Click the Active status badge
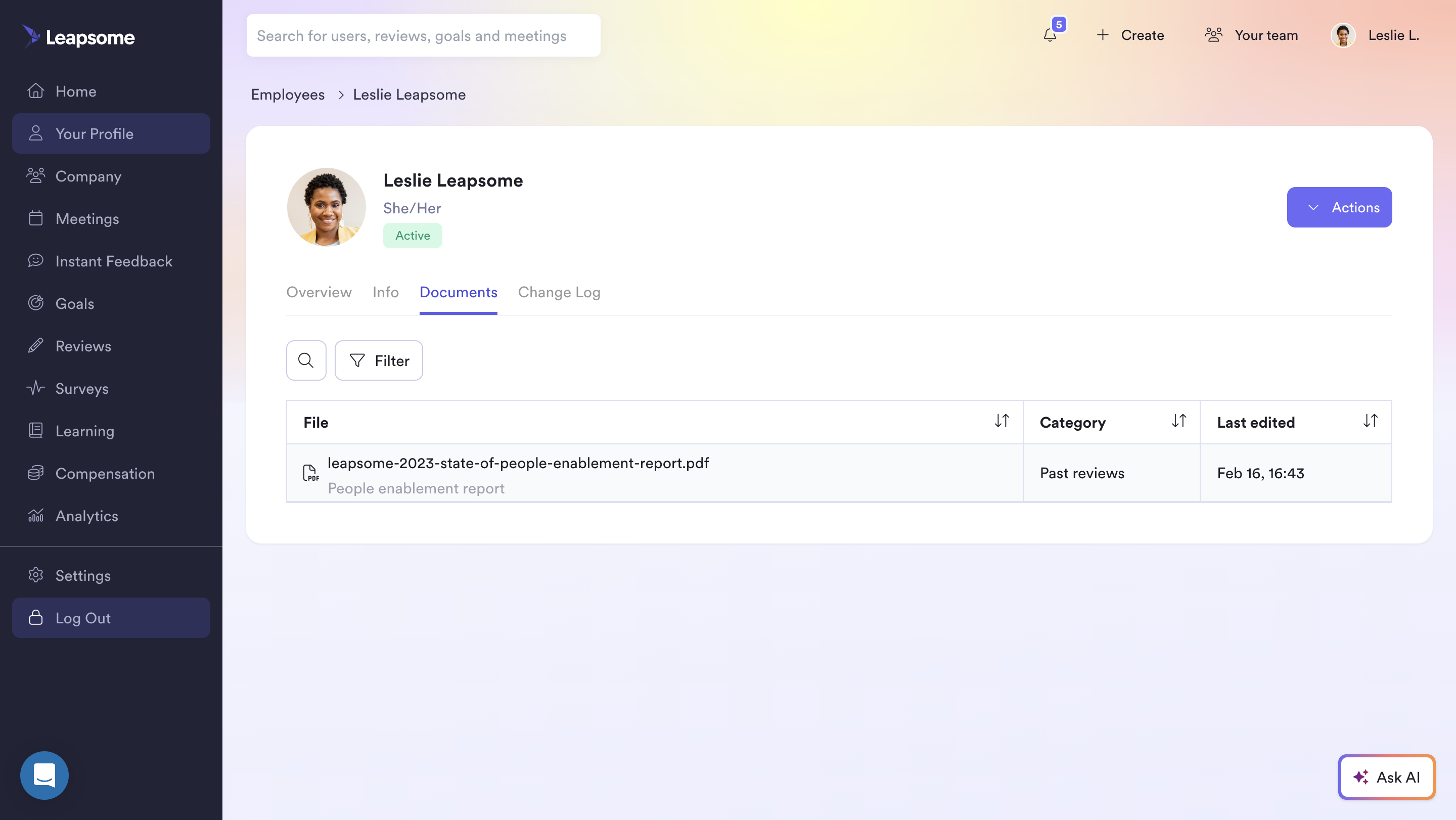 (413, 236)
